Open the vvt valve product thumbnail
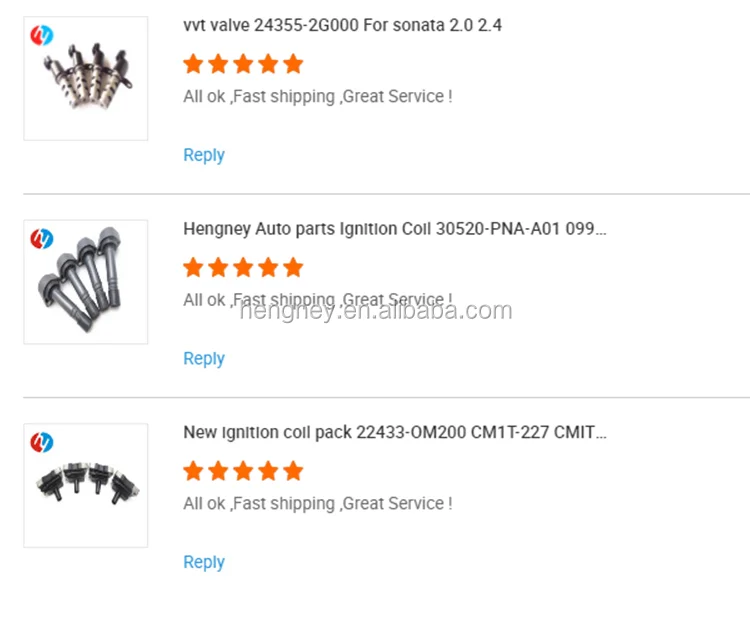This screenshot has height=622, width=750. (86, 78)
